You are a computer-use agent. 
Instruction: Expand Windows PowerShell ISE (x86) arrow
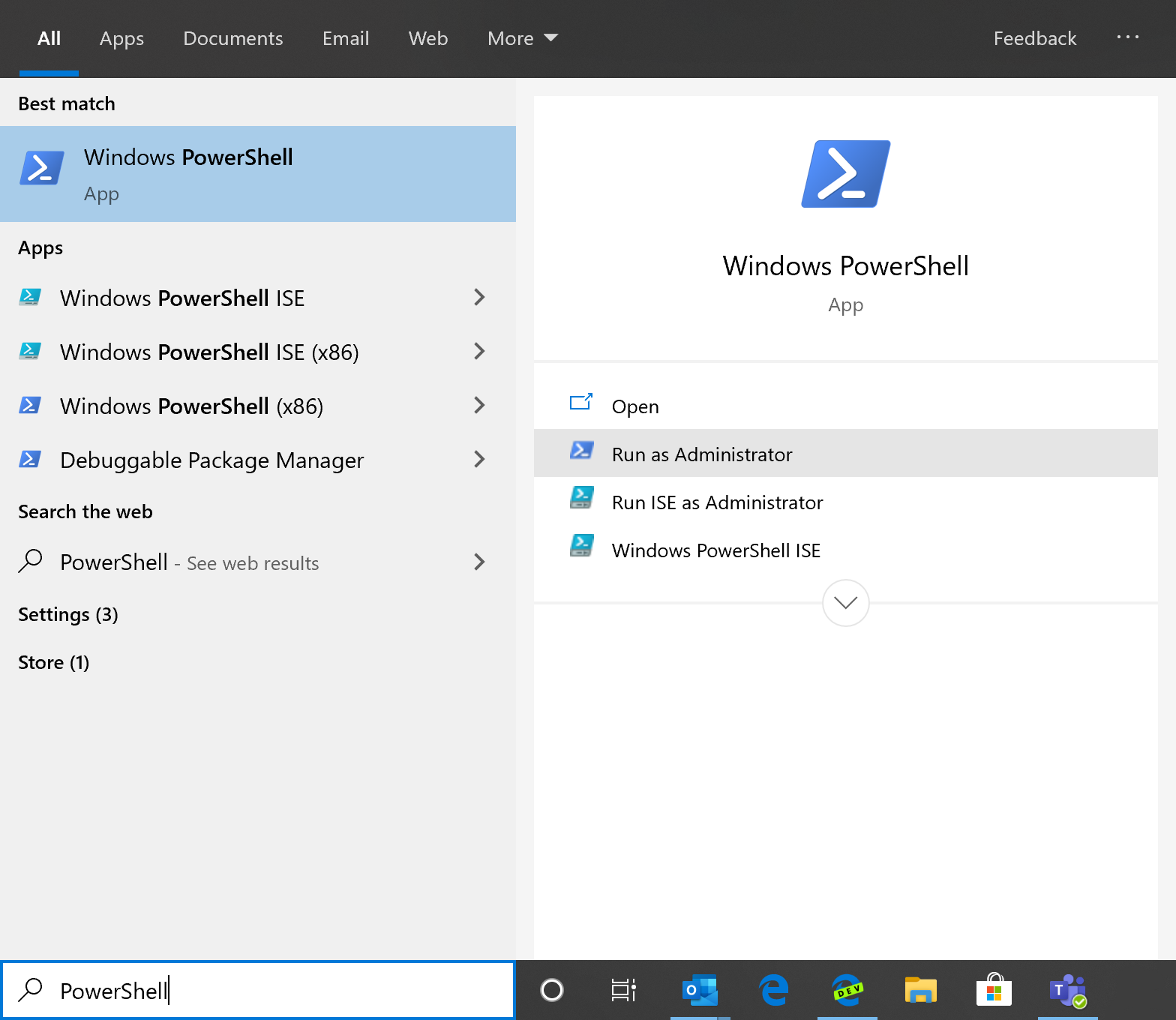[479, 352]
